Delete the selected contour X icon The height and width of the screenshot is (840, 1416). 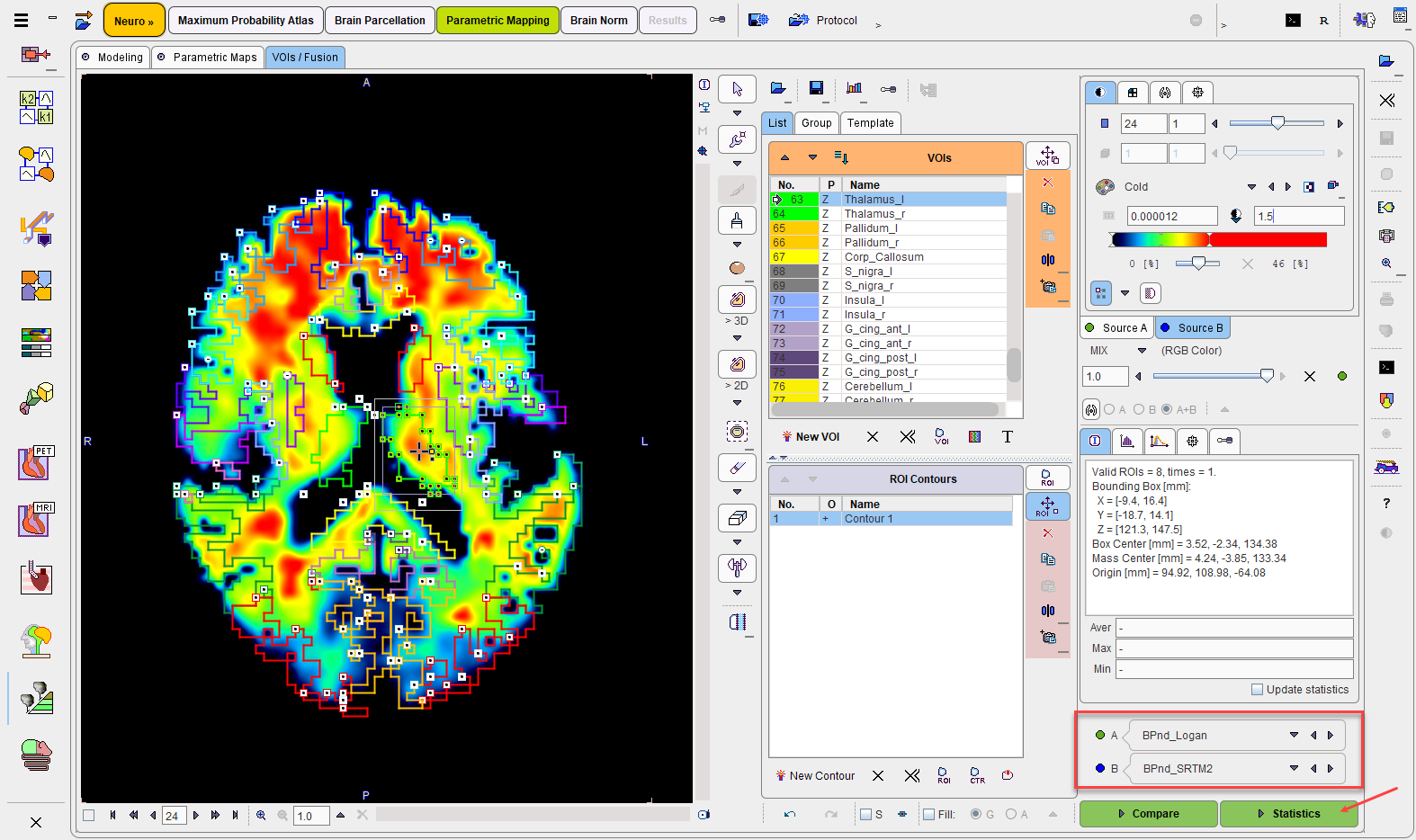click(878, 776)
